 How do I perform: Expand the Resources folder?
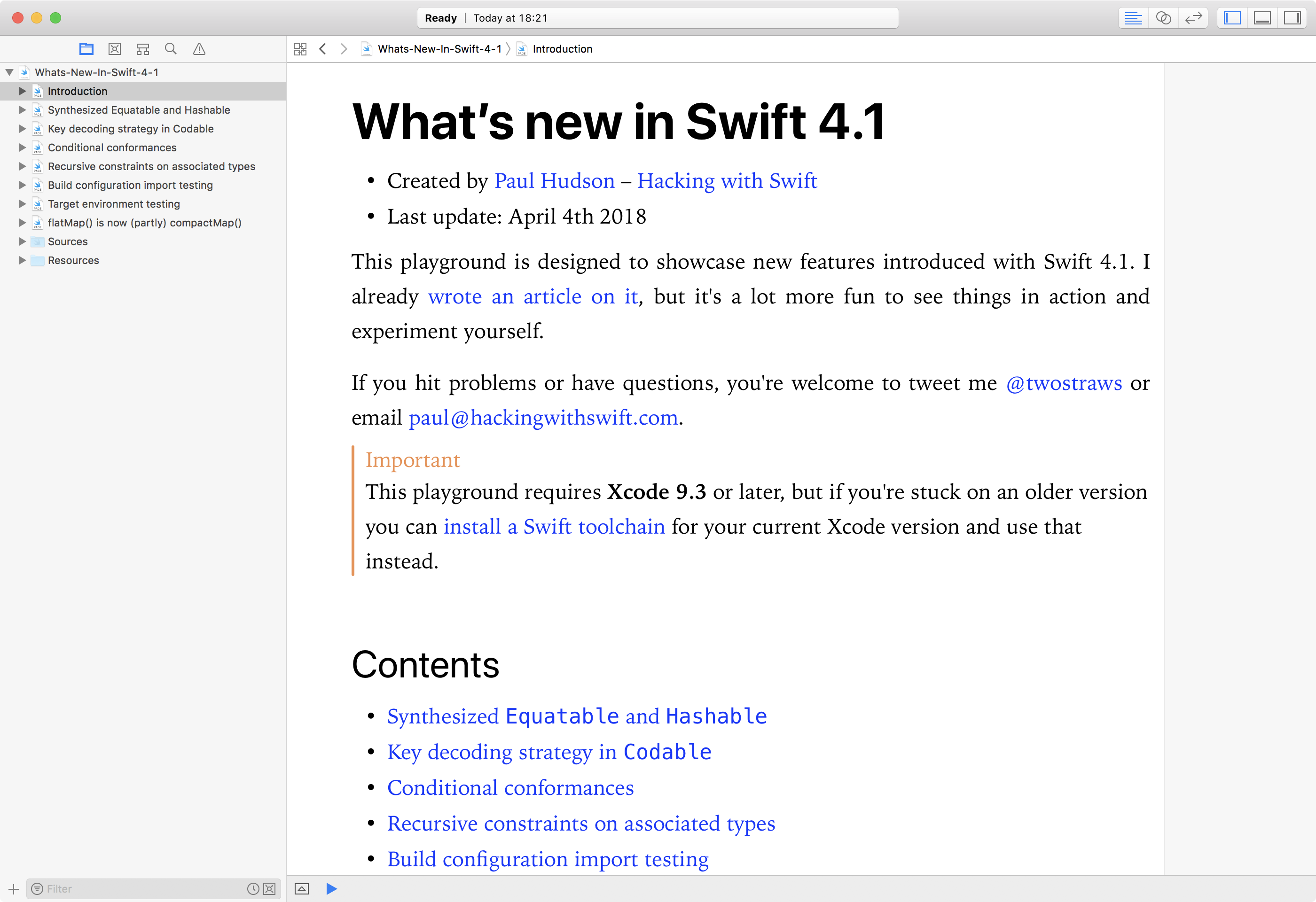coord(23,260)
